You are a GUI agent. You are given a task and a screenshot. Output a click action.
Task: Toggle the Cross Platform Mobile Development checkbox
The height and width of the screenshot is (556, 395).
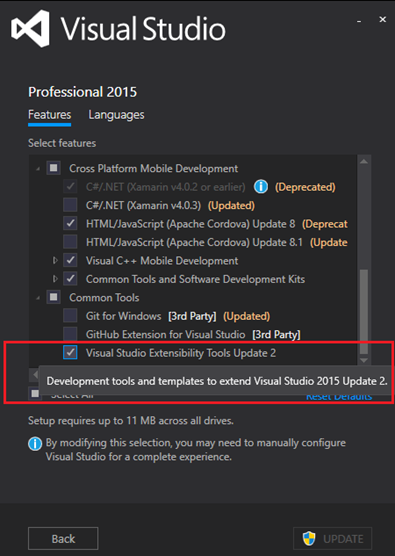point(54,168)
